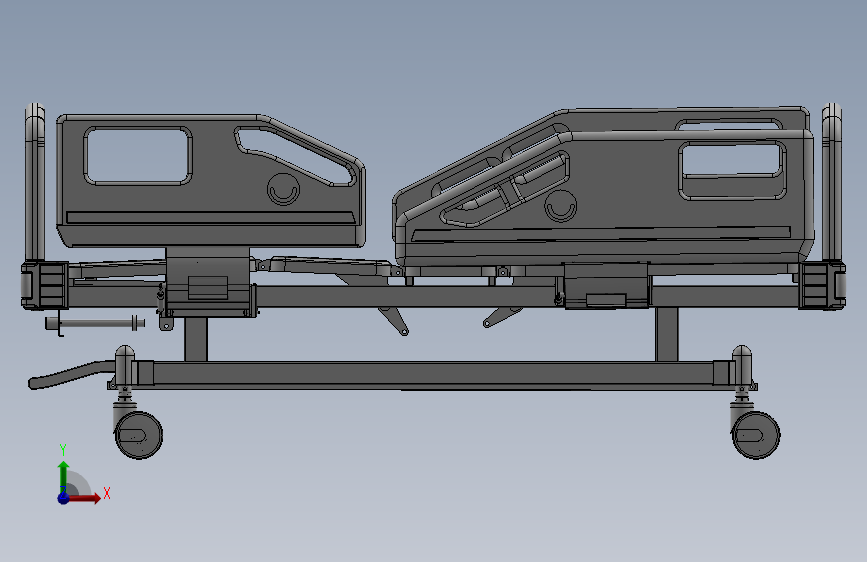This screenshot has height=562, width=867.
Task: Select the upright end board post at the far right
Action: pyautogui.click(x=832, y=181)
